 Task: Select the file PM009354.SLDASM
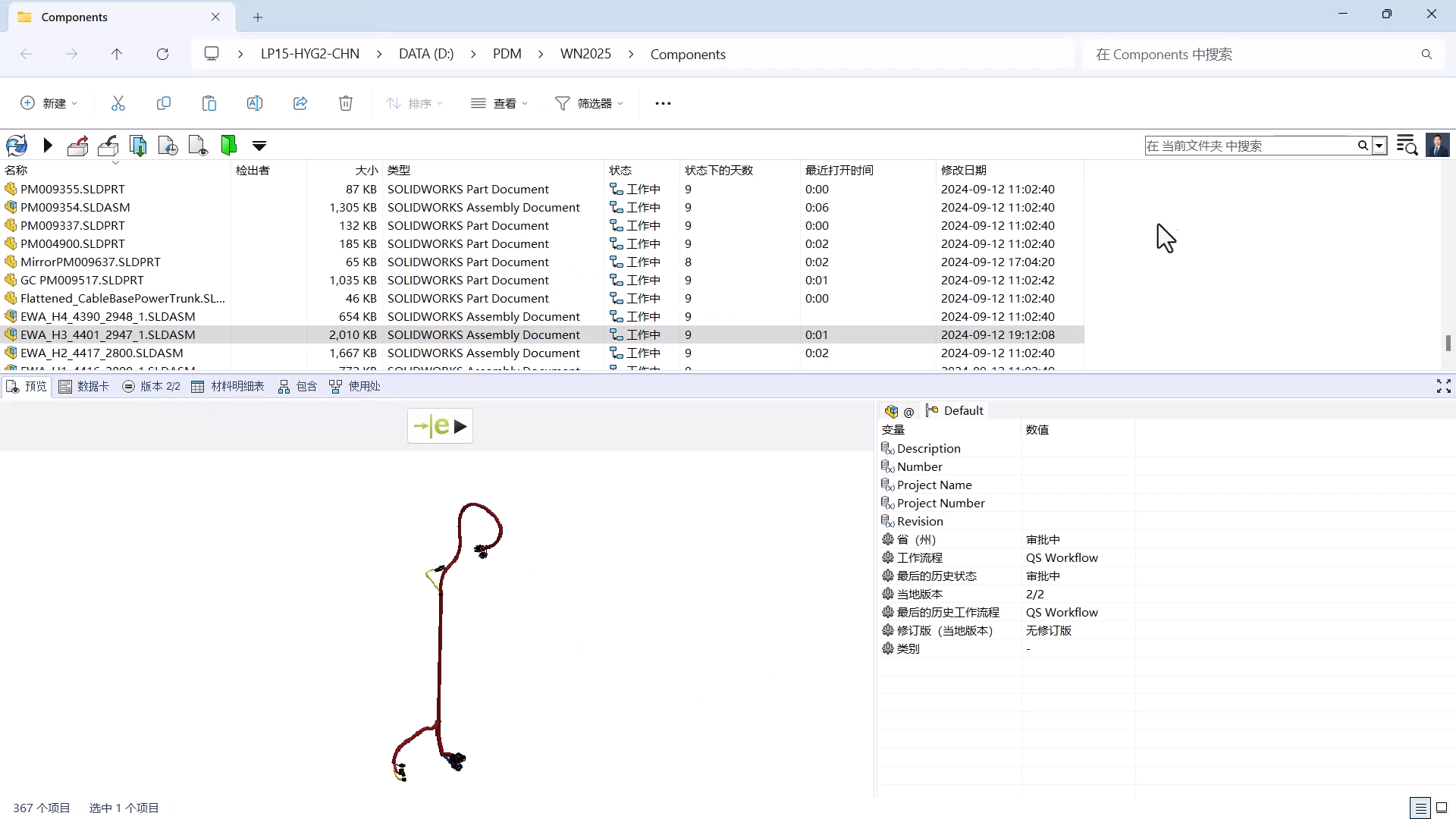(75, 207)
